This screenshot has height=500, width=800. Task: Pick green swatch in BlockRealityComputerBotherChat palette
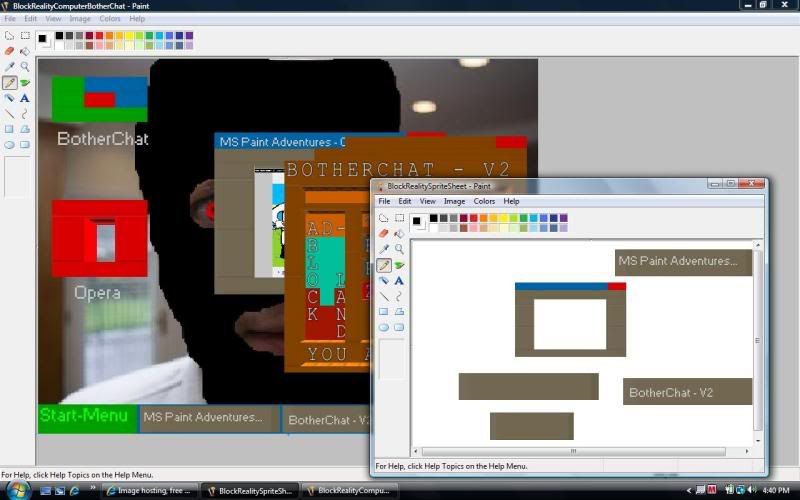(149, 36)
